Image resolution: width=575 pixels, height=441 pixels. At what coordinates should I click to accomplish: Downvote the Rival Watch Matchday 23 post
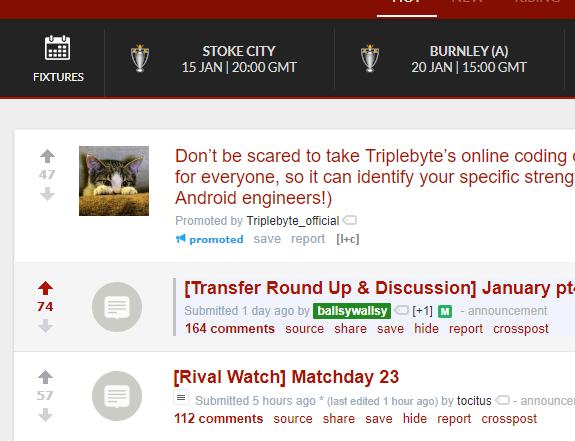(x=45, y=415)
